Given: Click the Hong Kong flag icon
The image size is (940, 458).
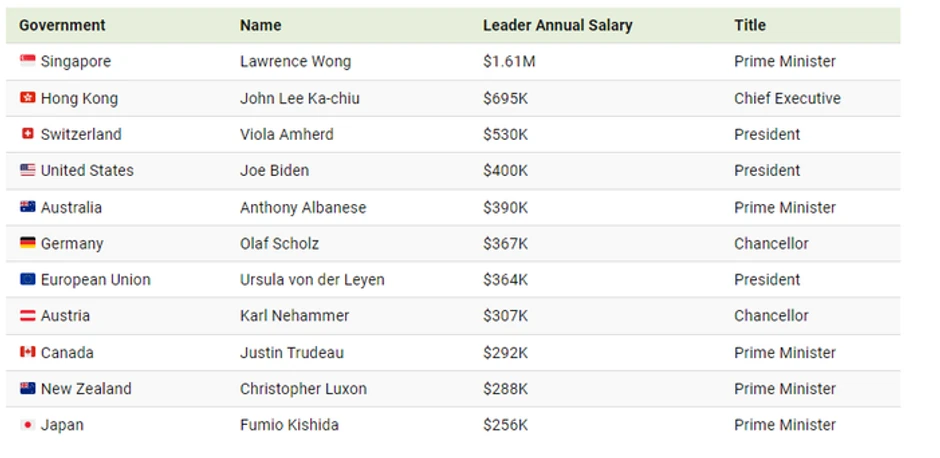Looking at the screenshot, I should (28, 98).
